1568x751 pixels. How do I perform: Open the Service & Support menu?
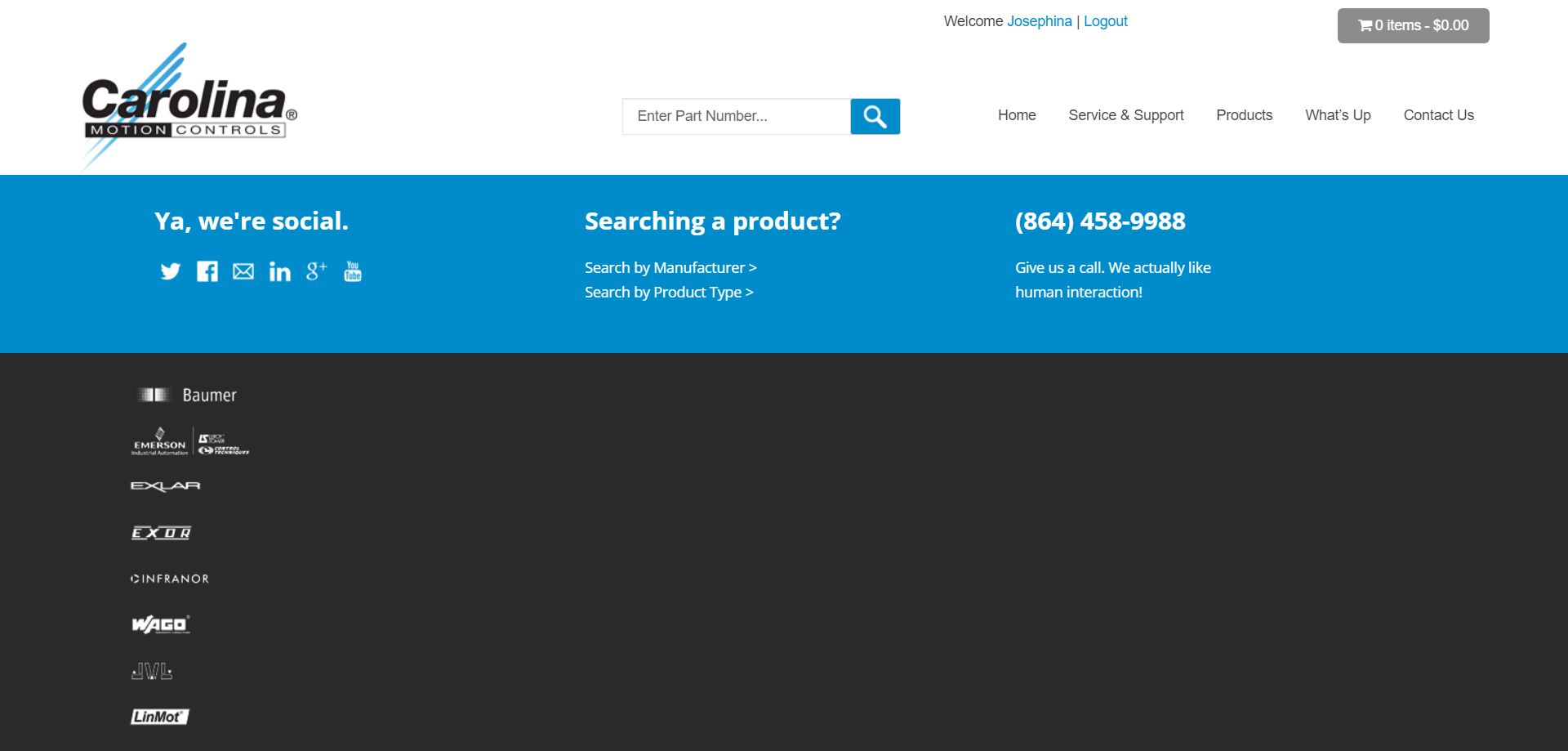pos(1126,115)
